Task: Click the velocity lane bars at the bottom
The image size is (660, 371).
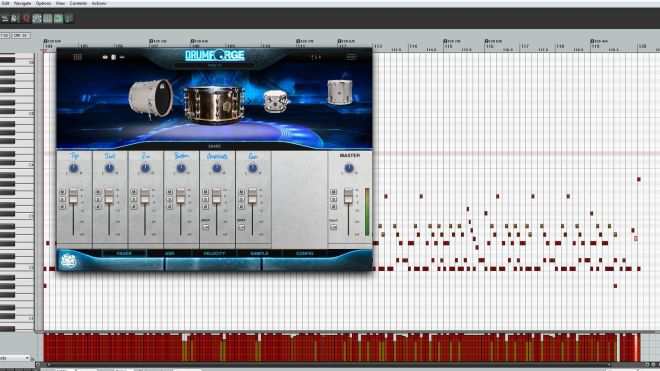Action: tap(342, 347)
